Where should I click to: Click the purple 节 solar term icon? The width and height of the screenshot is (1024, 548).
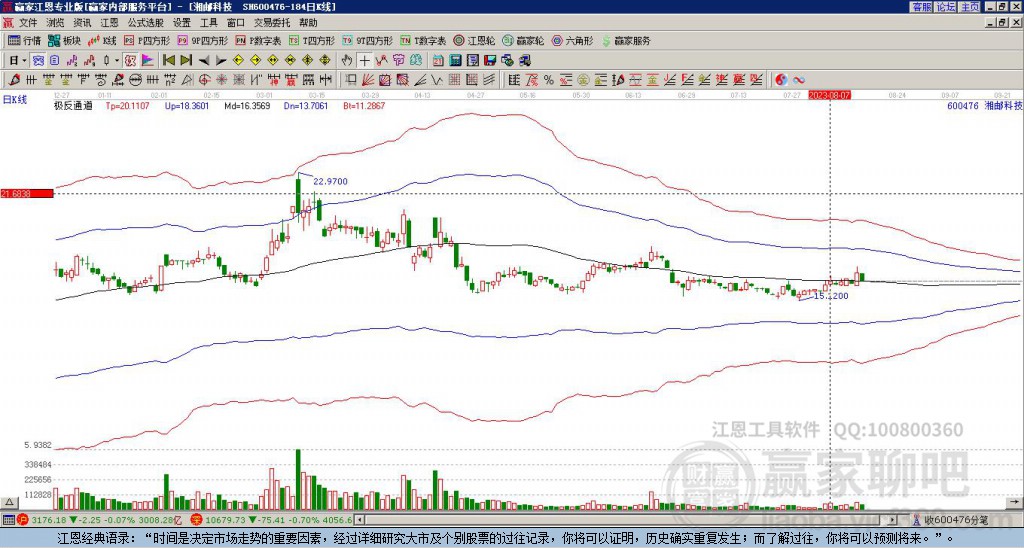pyautogui.click(x=398, y=61)
